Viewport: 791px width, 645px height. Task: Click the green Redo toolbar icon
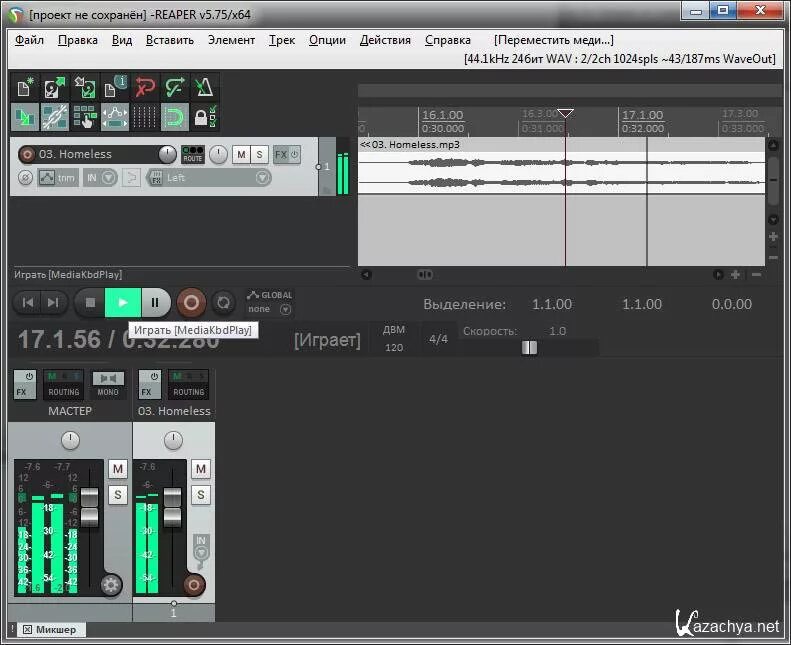click(175, 88)
